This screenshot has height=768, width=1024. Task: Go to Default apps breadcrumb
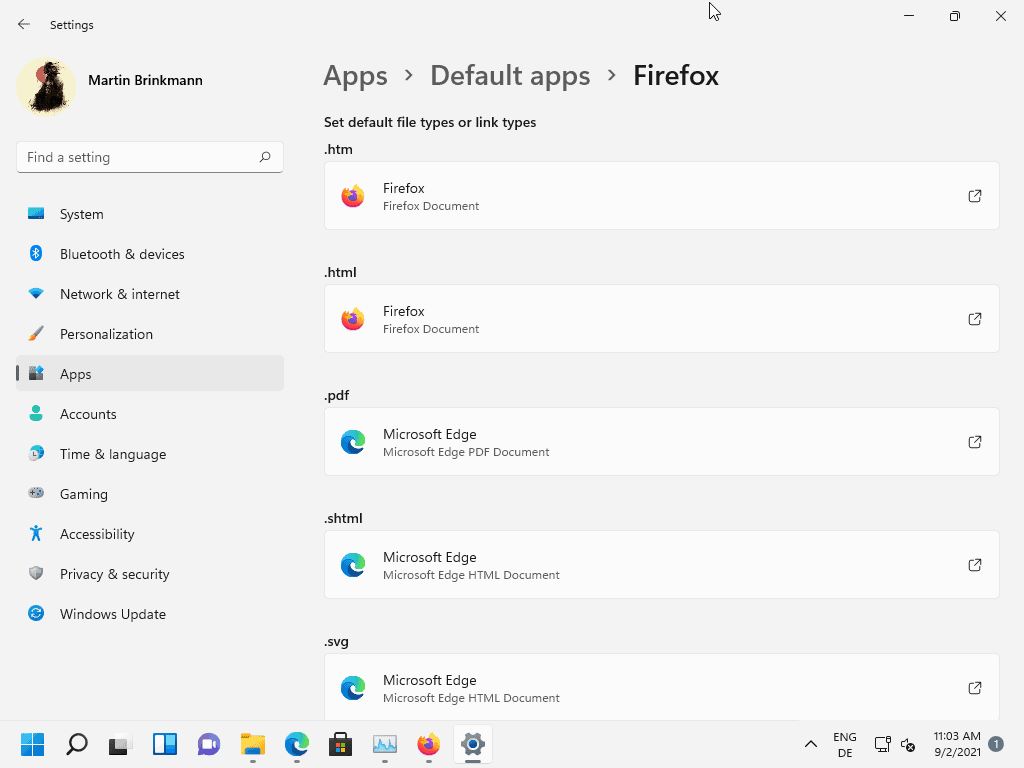click(510, 76)
